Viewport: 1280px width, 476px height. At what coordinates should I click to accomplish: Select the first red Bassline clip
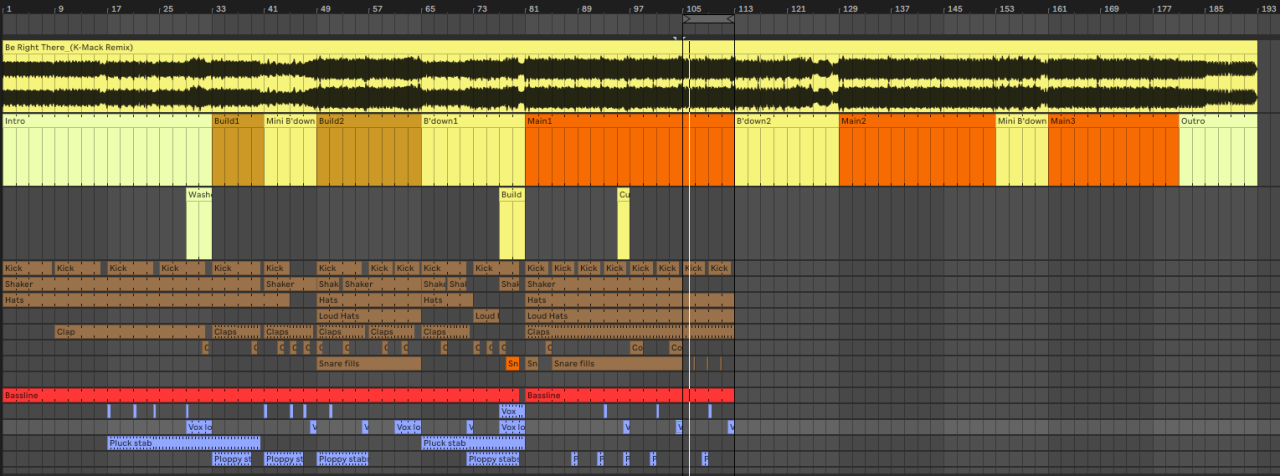[x=260, y=396]
